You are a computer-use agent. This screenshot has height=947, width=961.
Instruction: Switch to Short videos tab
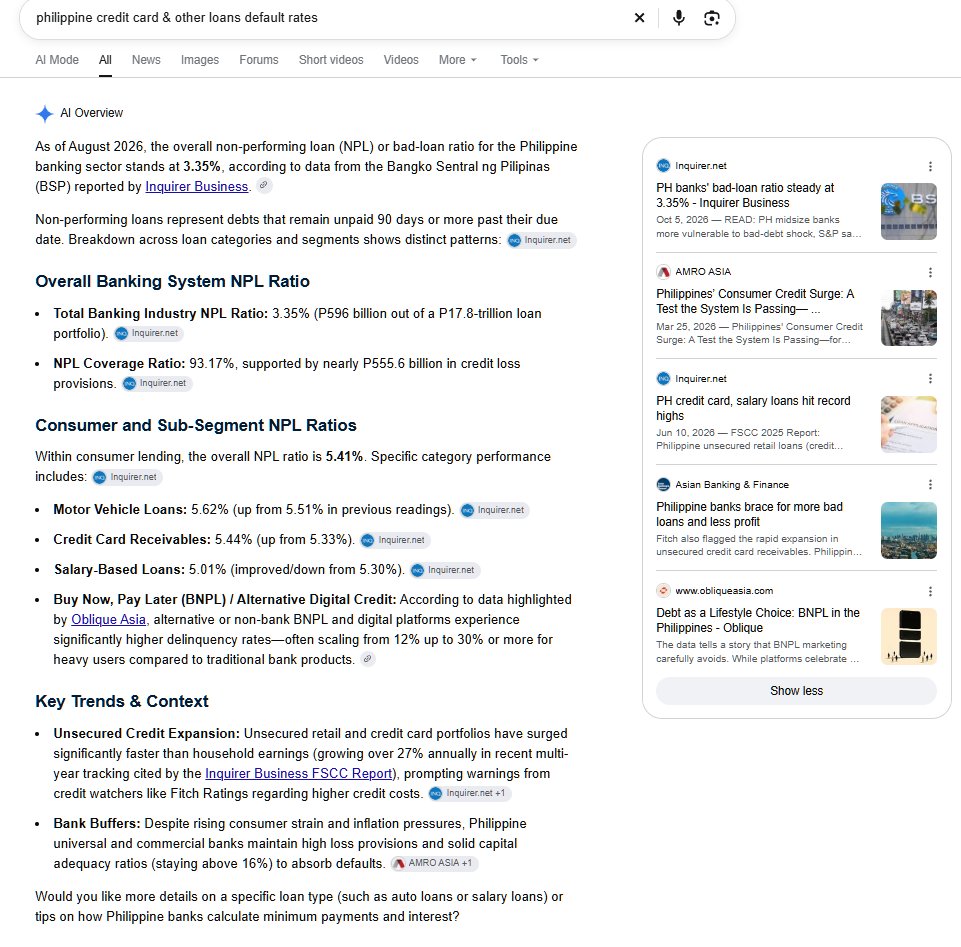tap(331, 60)
